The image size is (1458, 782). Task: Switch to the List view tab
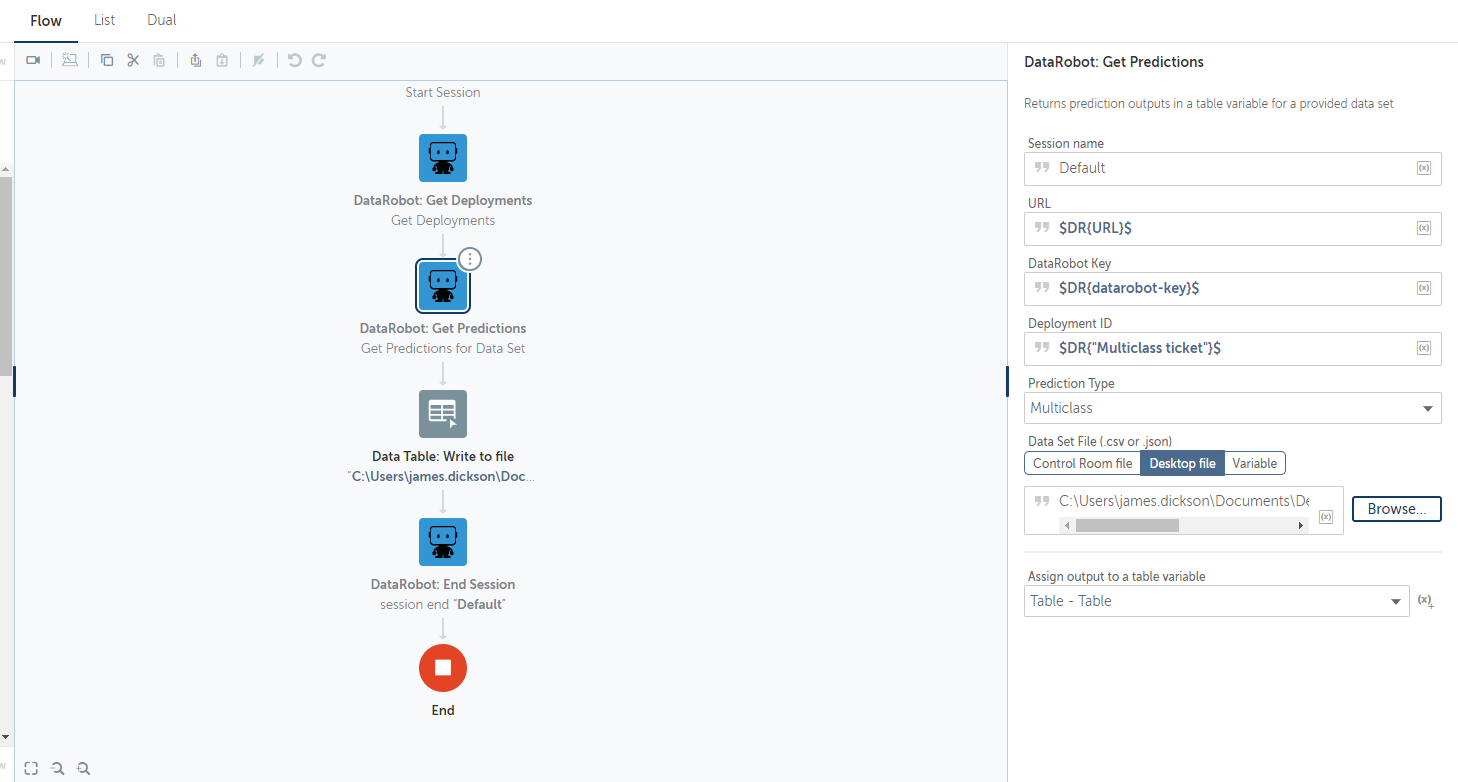point(104,20)
